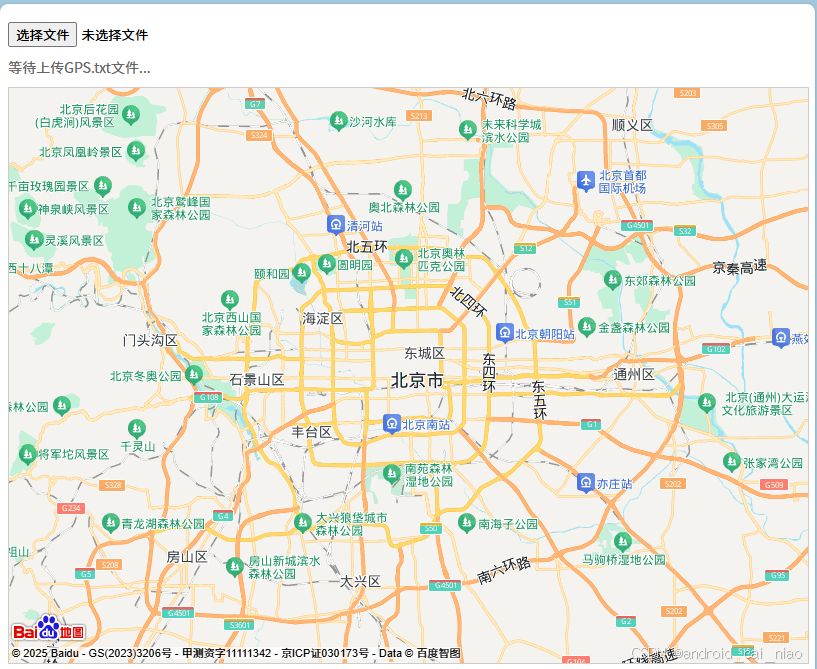Click the 东五环 road label
The width and height of the screenshot is (817, 669).
click(x=539, y=400)
